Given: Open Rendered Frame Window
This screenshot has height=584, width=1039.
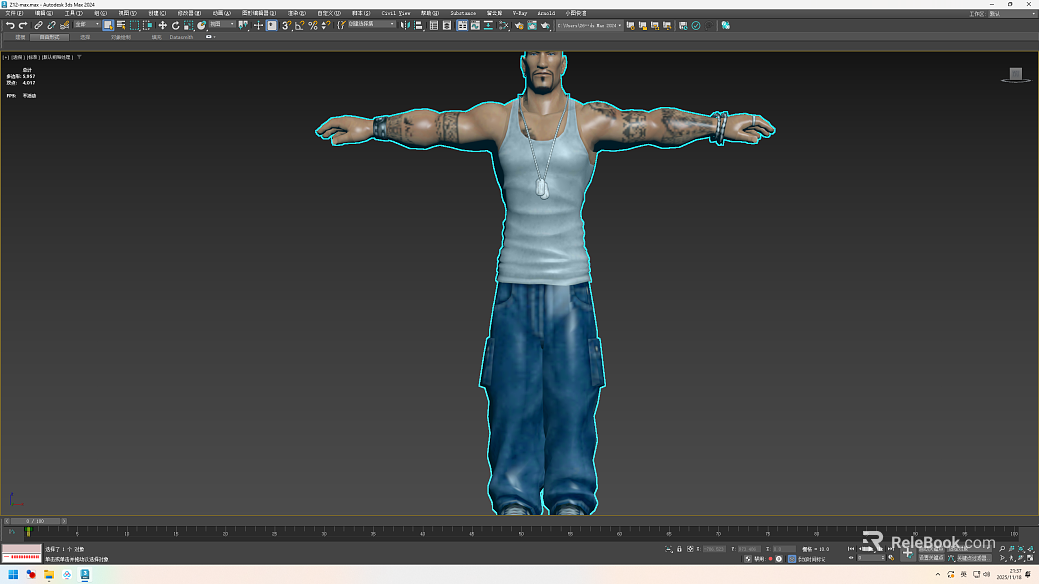Looking at the screenshot, I should pyautogui.click(x=531, y=25).
